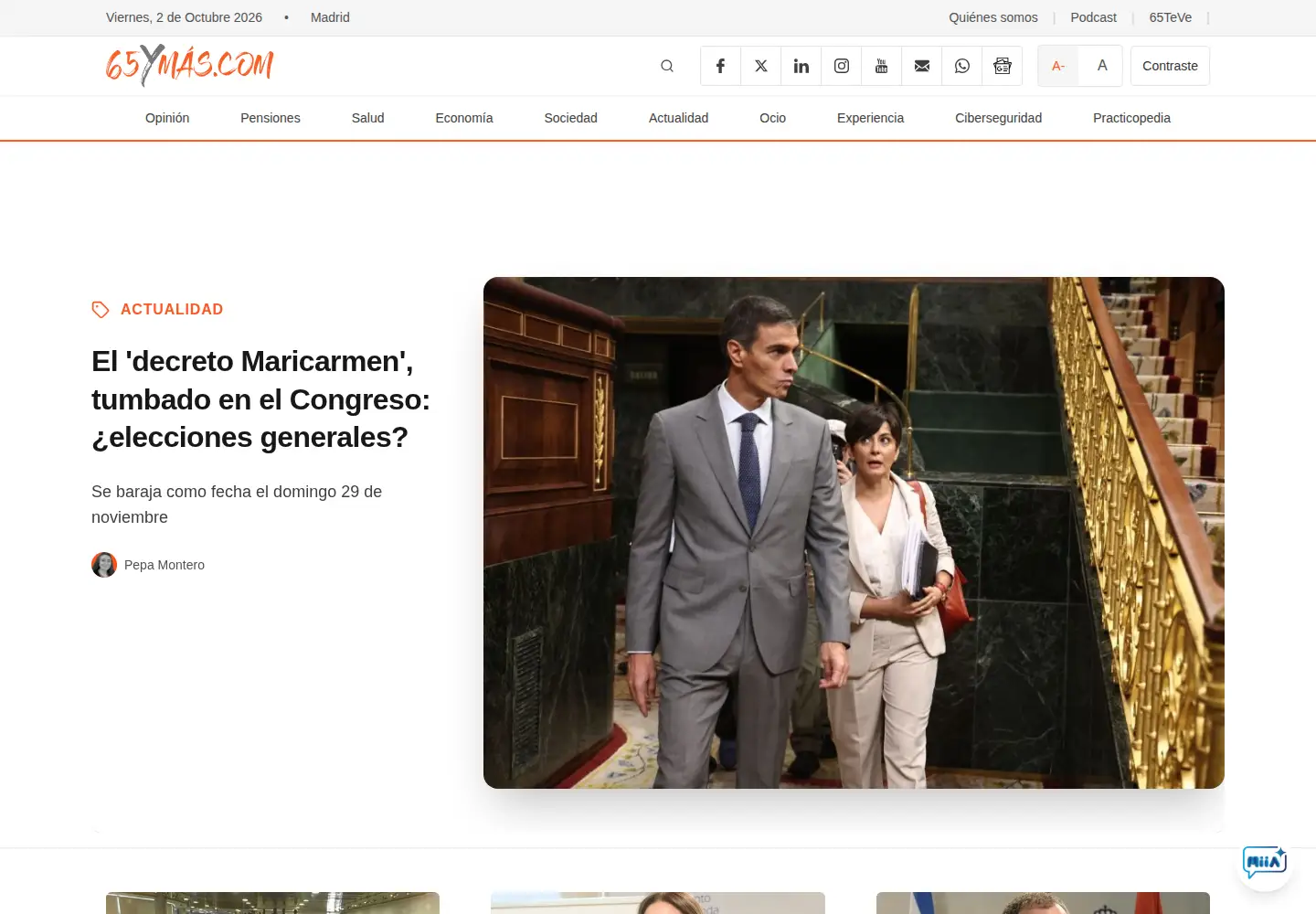Open the MiiA chat assistant bubble

pyautogui.click(x=1264, y=863)
